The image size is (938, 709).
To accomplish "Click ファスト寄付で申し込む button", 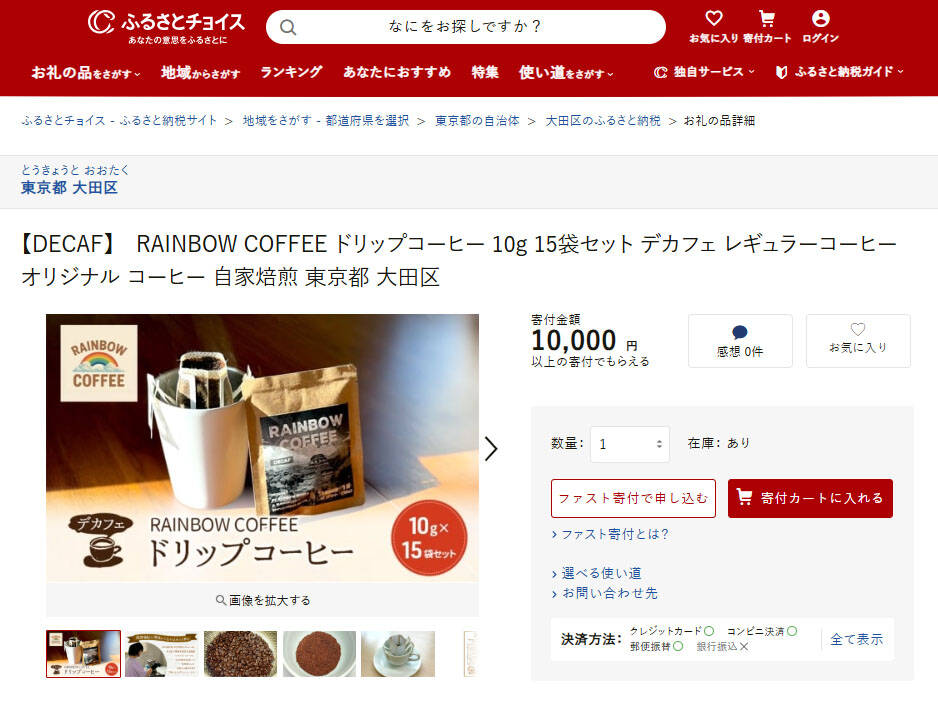I will click(633, 498).
